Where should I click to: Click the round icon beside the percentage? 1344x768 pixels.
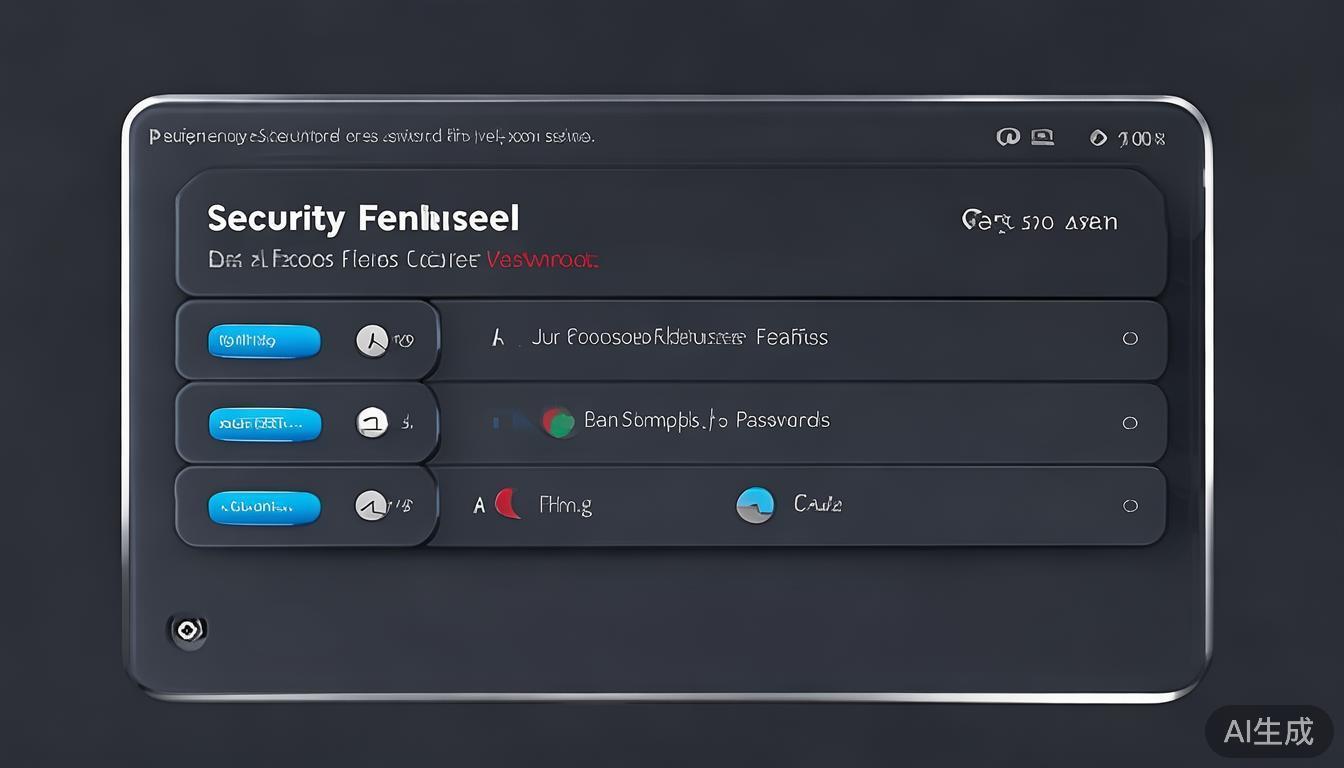pyautogui.click(x=1098, y=138)
